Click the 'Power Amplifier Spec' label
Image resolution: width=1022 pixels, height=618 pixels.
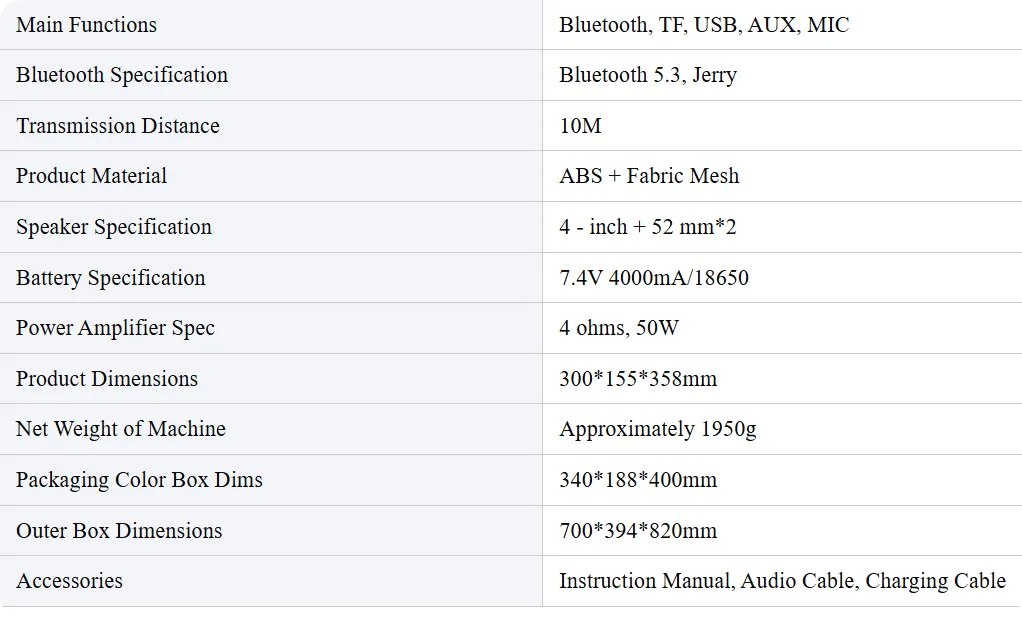[115, 328]
